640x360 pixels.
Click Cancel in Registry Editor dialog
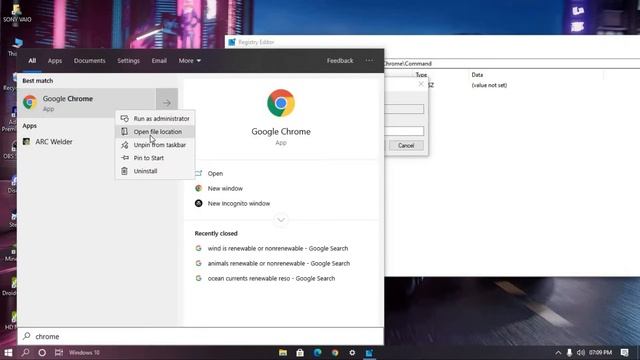click(x=406, y=146)
